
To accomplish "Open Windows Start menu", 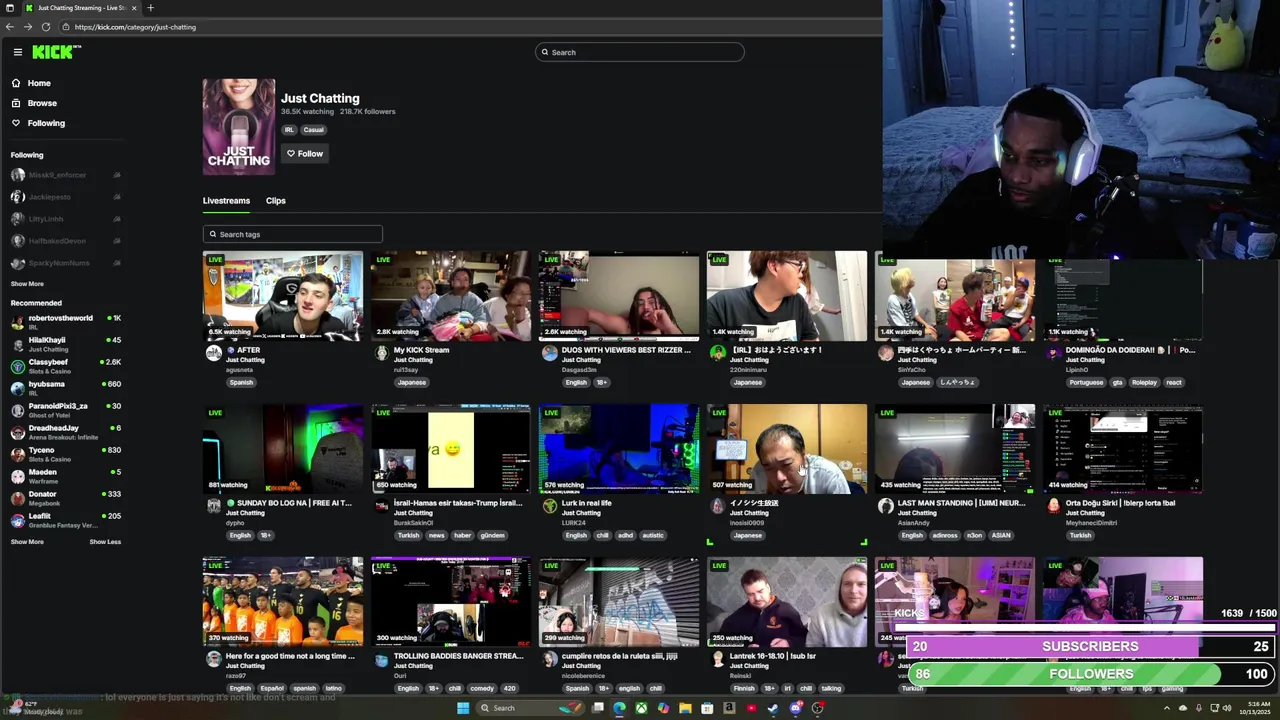I will click(462, 708).
